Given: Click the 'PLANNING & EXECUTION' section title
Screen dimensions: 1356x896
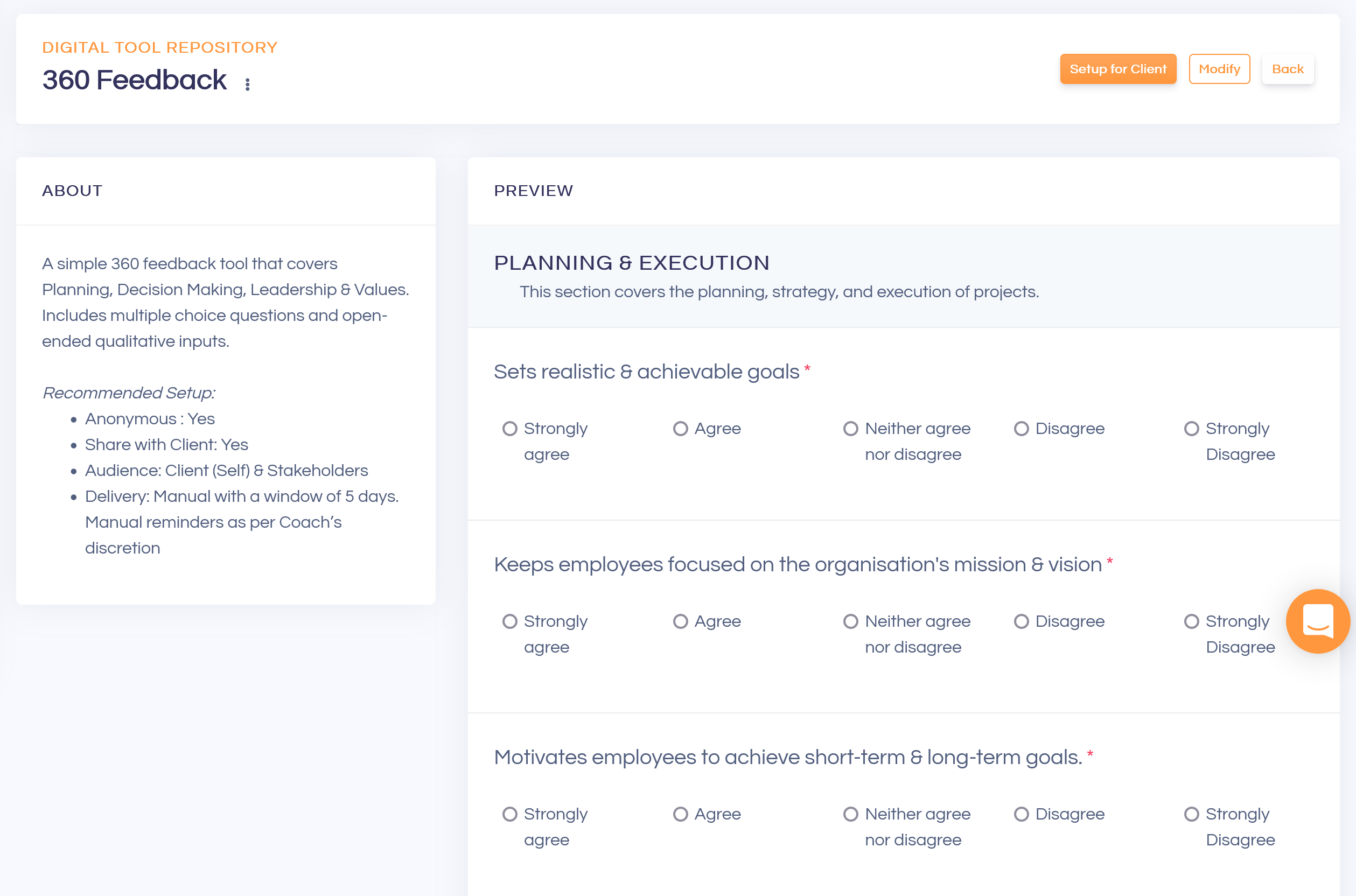Looking at the screenshot, I should 631,262.
